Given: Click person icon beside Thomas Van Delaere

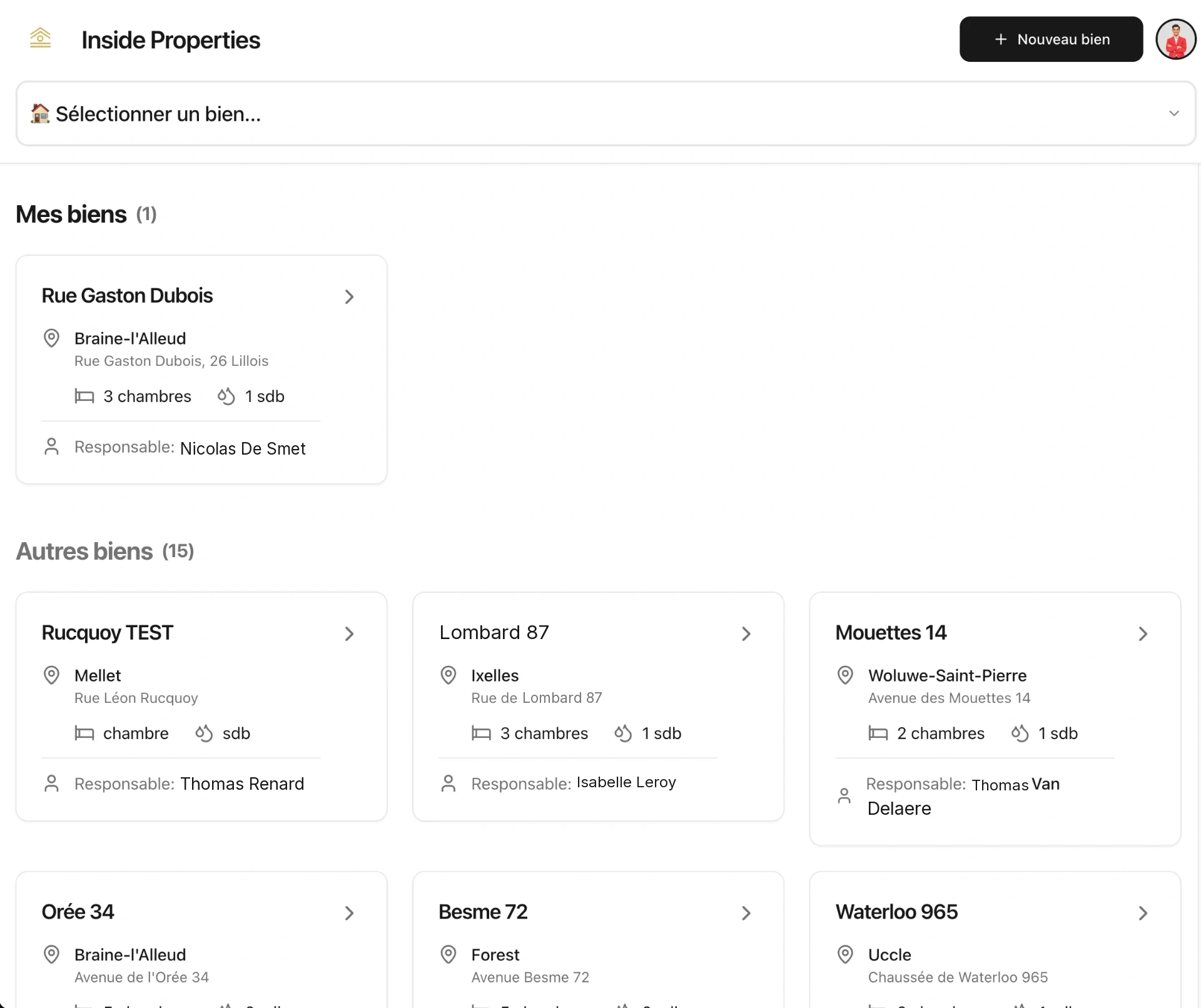Looking at the screenshot, I should pyautogui.click(x=844, y=796).
